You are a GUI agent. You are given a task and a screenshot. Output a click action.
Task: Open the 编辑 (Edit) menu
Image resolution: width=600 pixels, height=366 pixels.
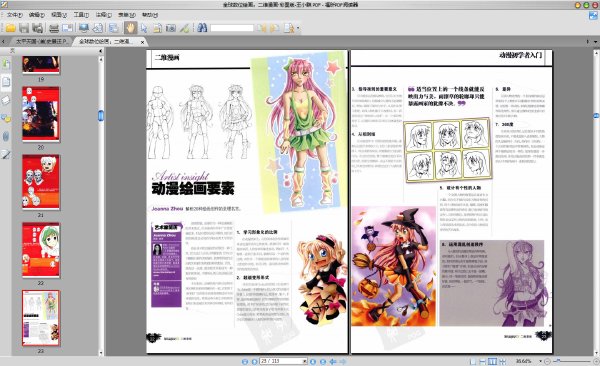pyautogui.click(x=36, y=15)
